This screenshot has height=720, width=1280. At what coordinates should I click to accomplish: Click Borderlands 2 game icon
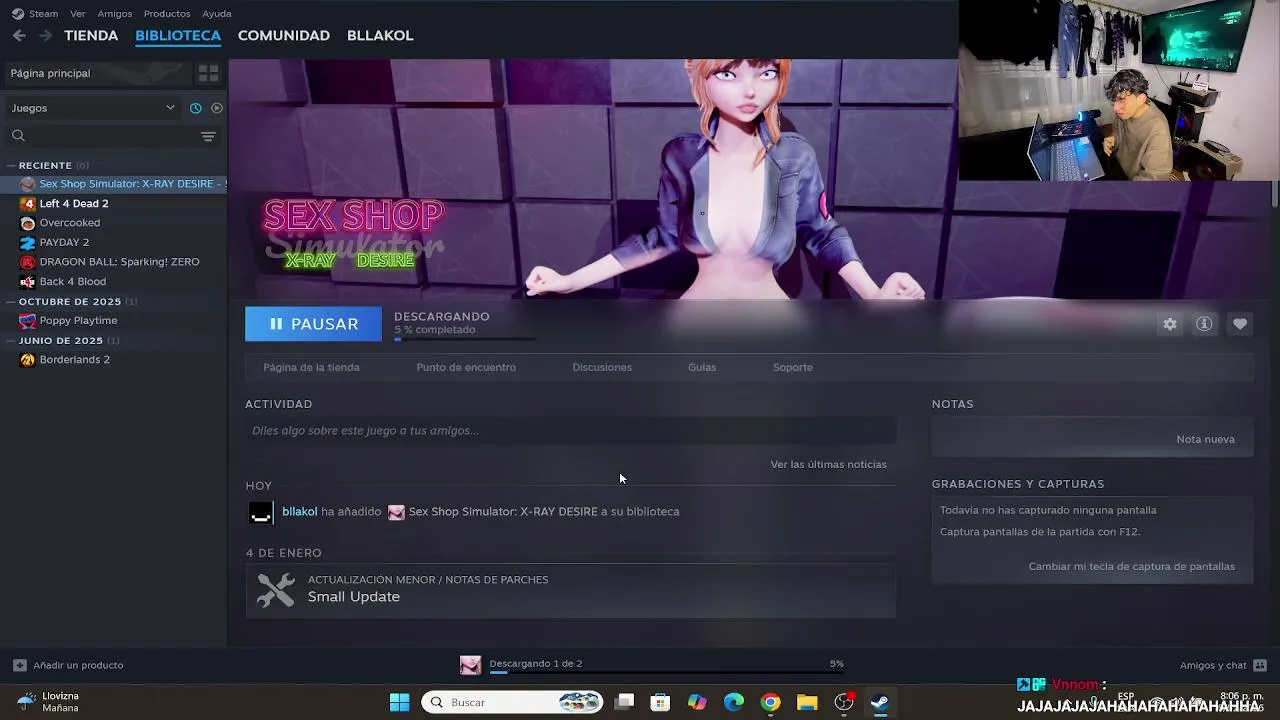click(x=28, y=360)
